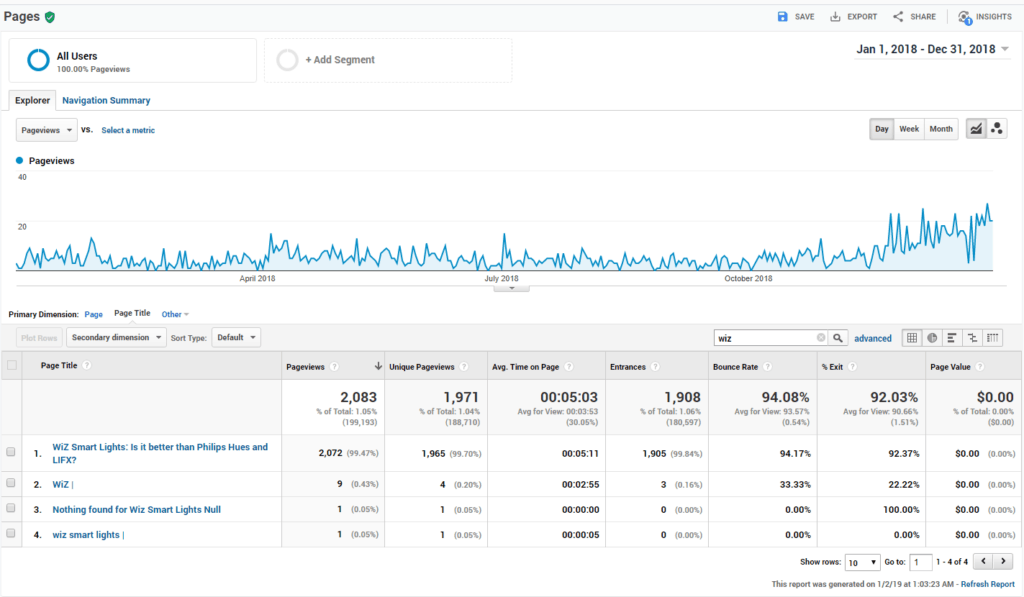
Task: Open the Show rows dropdown
Action: tap(862, 562)
